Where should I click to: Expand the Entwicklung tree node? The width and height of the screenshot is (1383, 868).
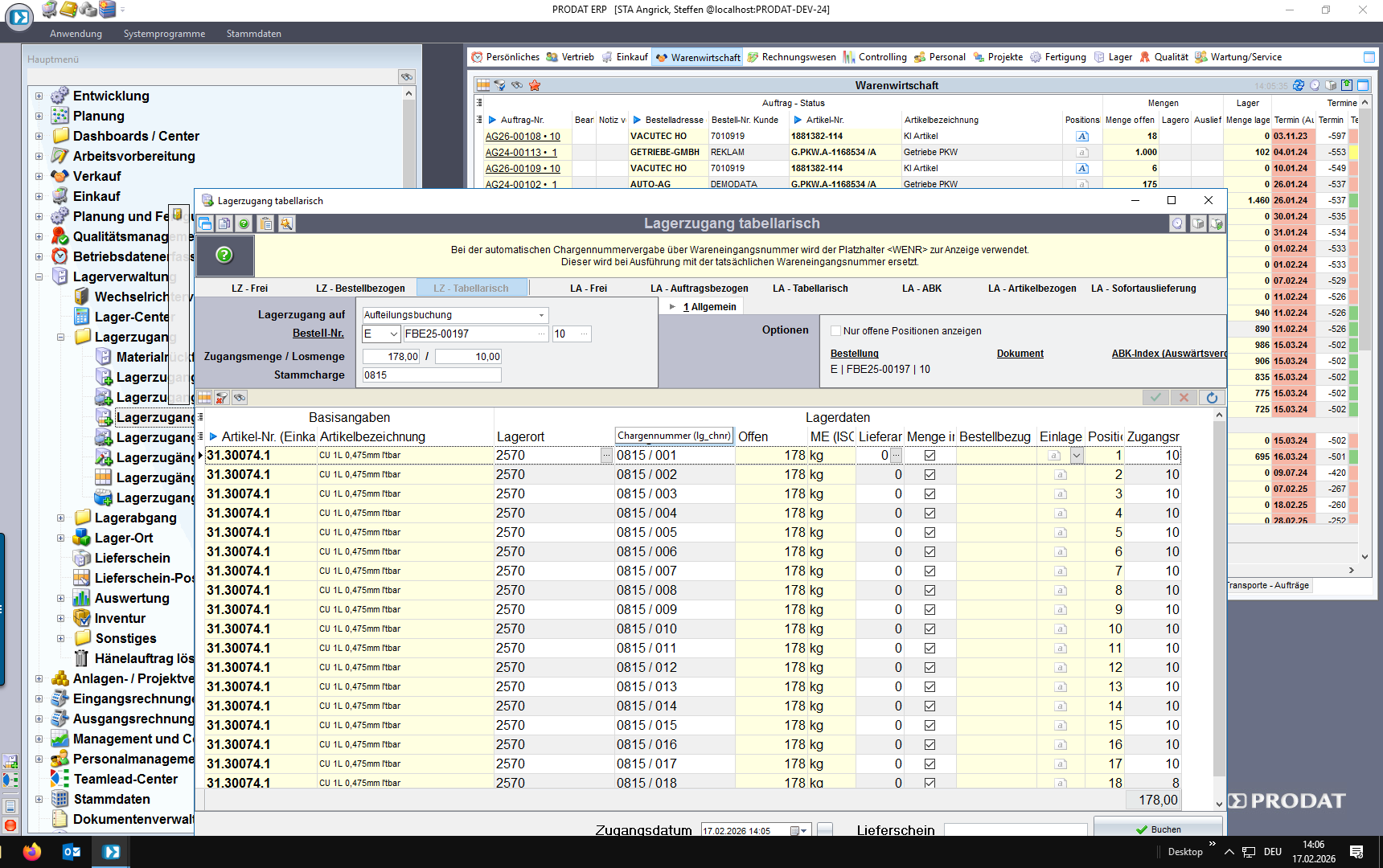coord(39,96)
